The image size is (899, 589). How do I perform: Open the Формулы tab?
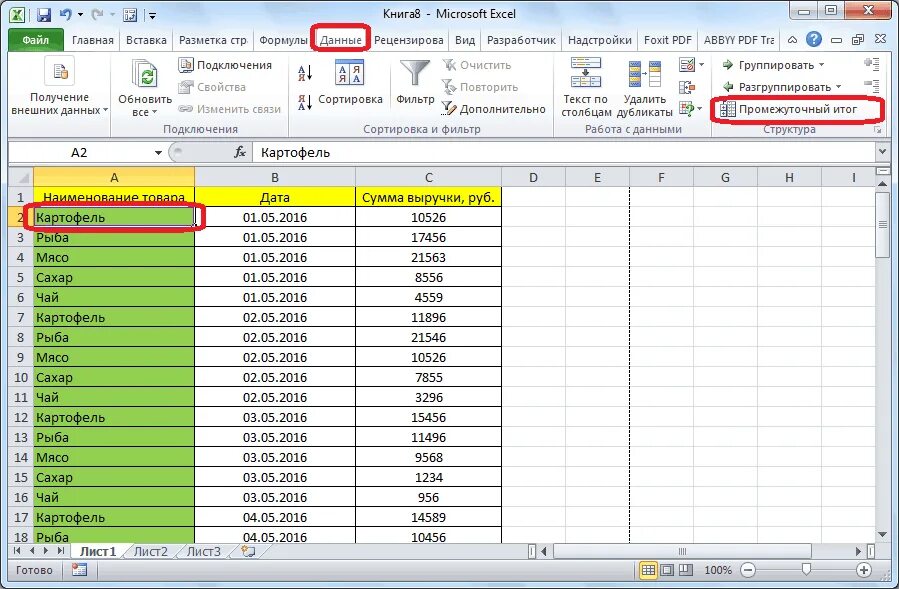pyautogui.click(x=283, y=40)
